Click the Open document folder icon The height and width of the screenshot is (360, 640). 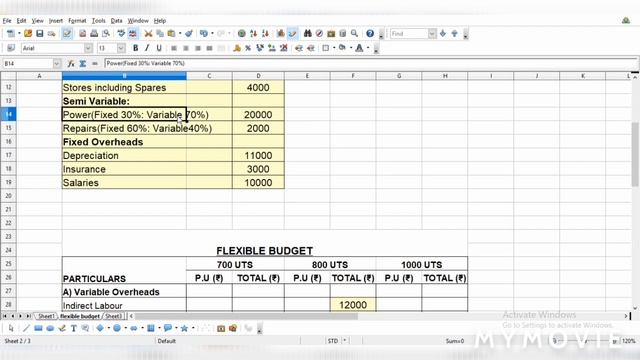pyautogui.click(x=28, y=34)
